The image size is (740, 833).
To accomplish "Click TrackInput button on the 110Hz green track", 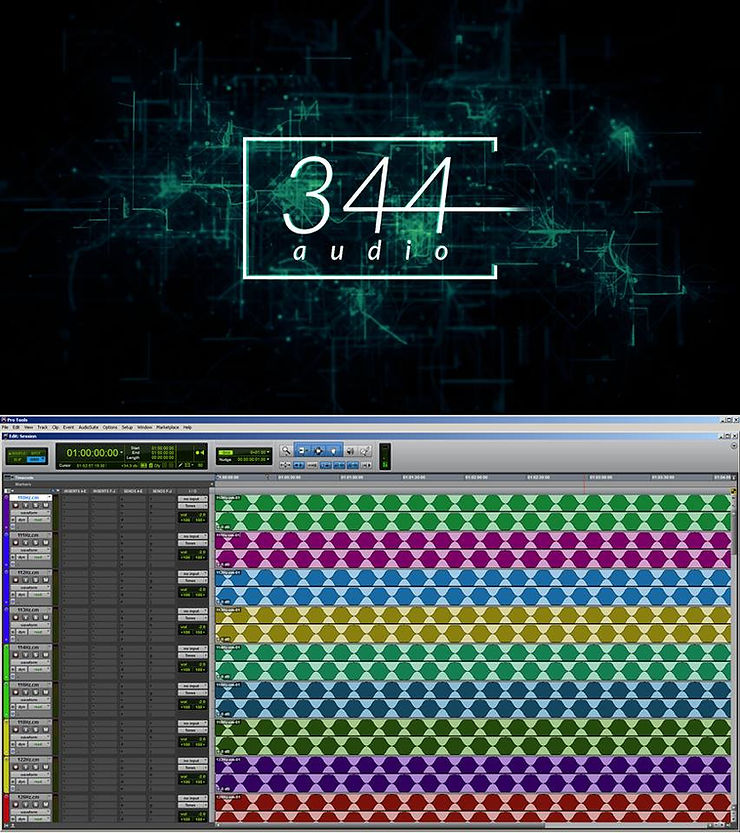I will [x=25, y=506].
